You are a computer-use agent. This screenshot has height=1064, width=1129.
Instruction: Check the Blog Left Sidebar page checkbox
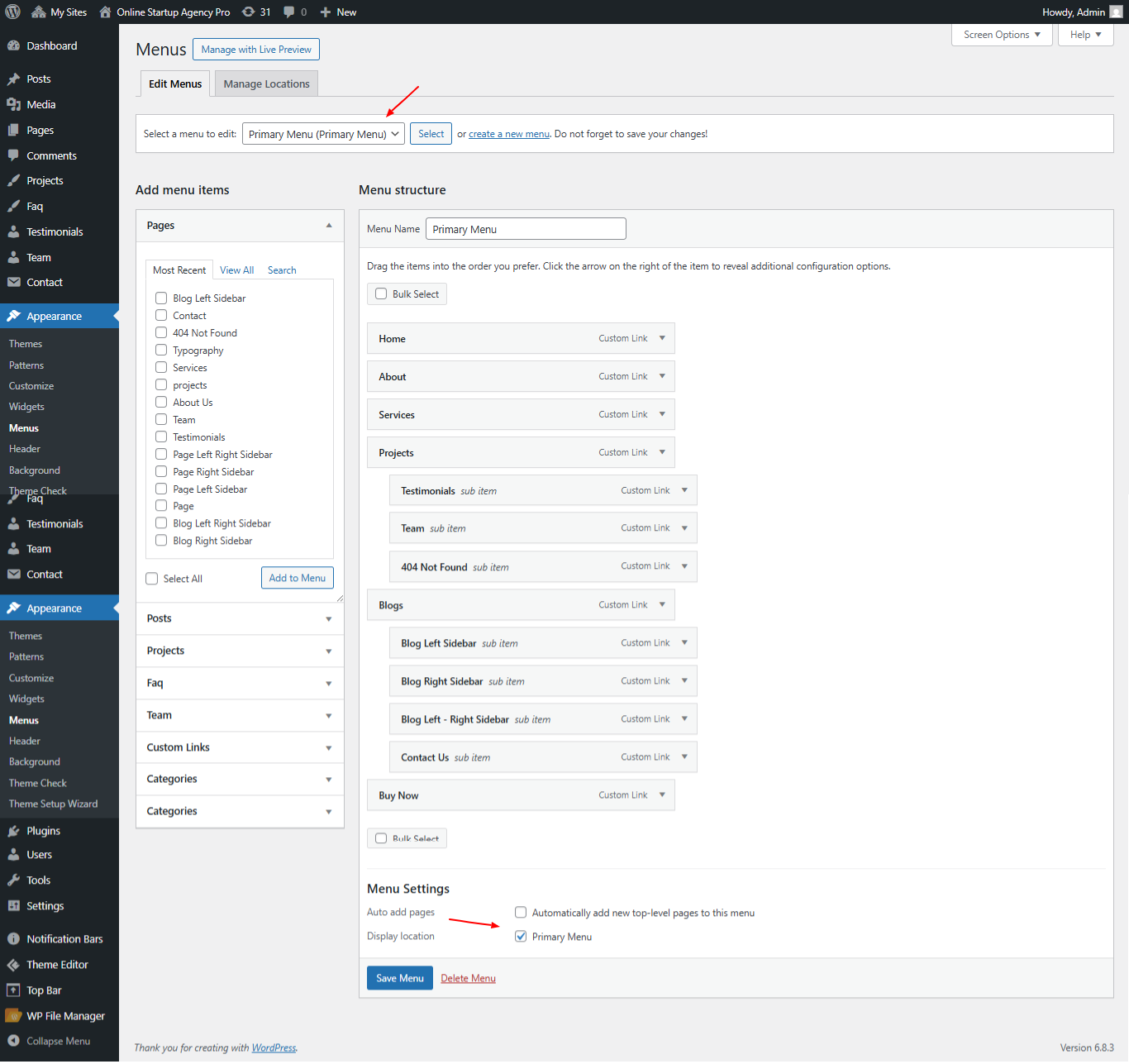pos(161,298)
